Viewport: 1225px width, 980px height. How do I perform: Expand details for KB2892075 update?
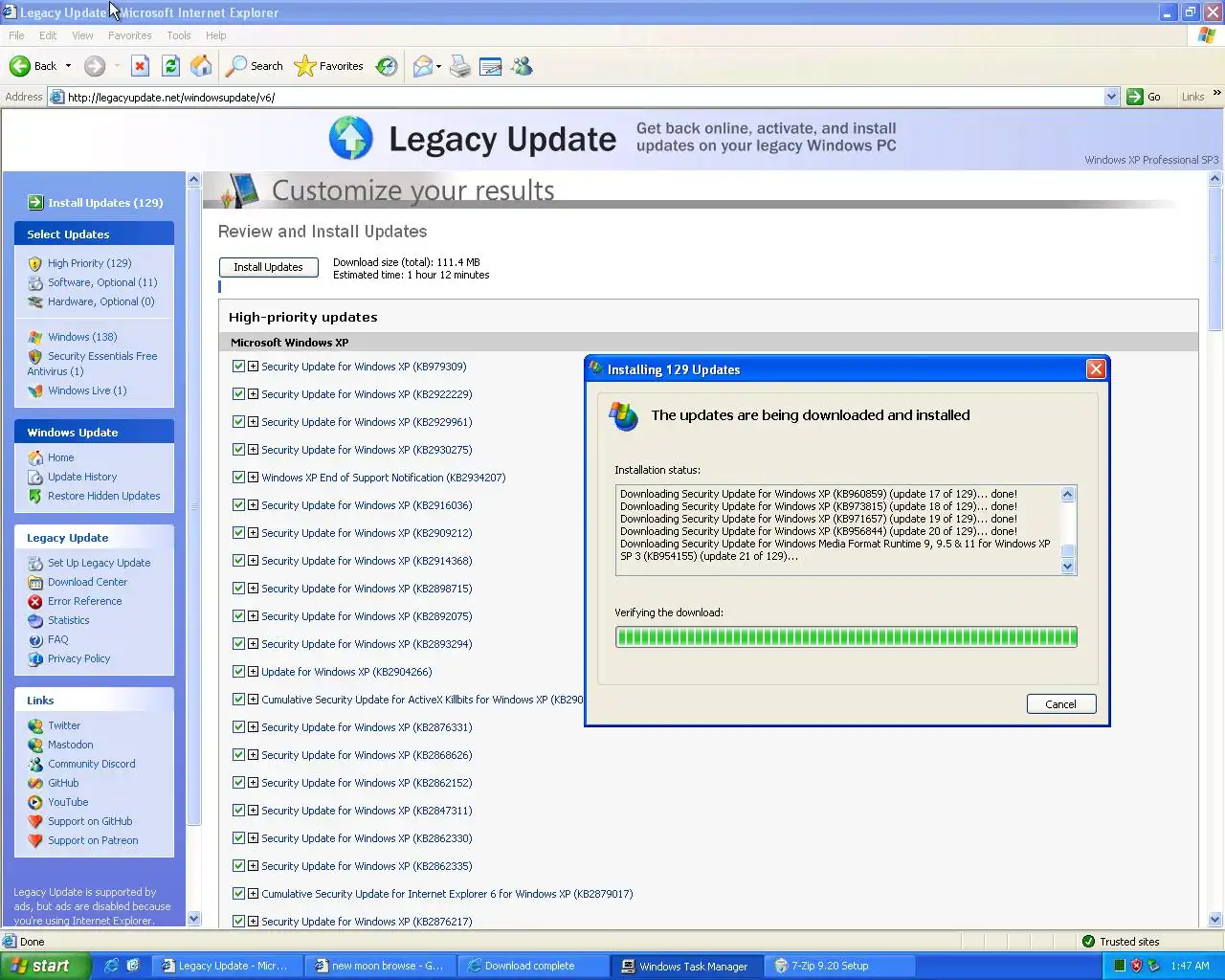pos(253,616)
